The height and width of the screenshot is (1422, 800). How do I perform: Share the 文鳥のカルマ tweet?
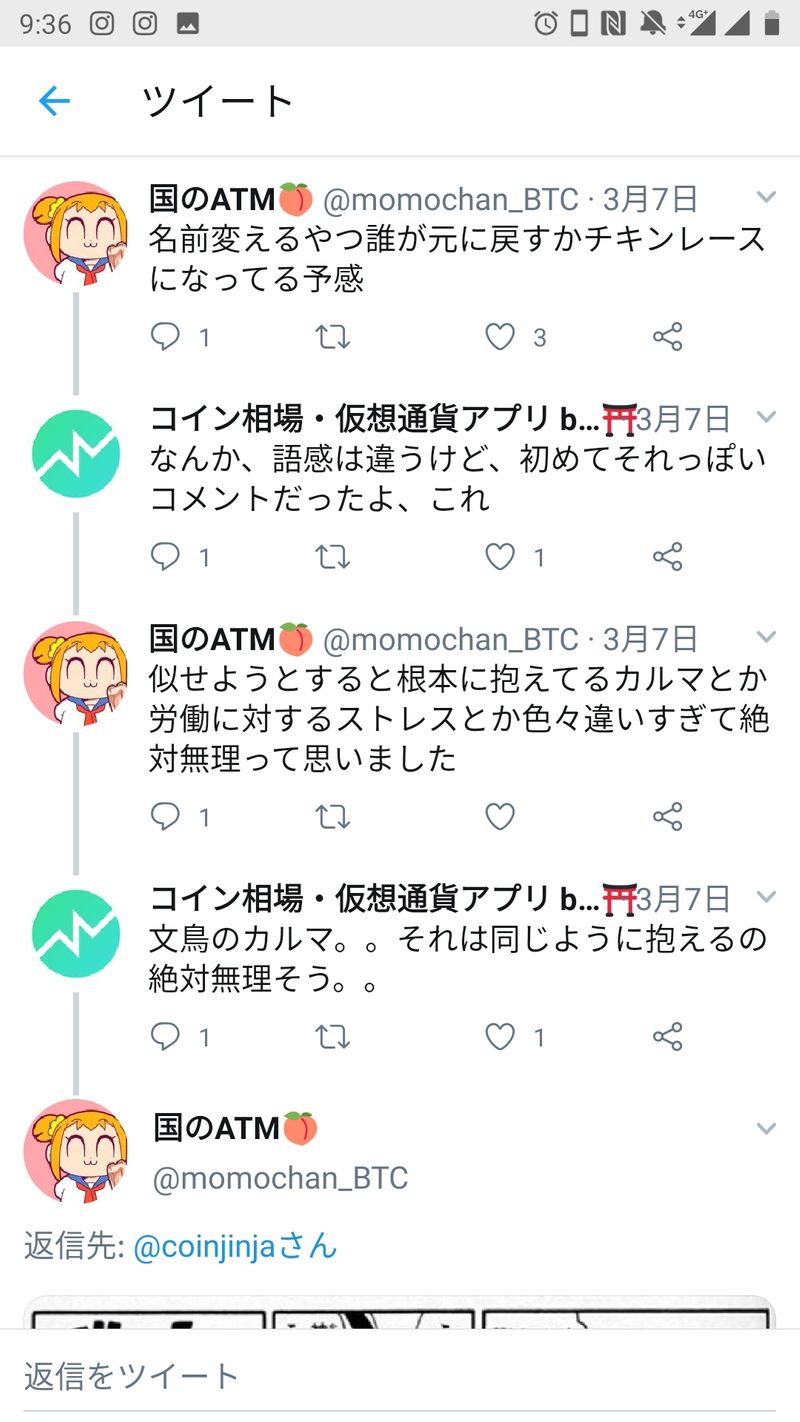pos(667,1037)
